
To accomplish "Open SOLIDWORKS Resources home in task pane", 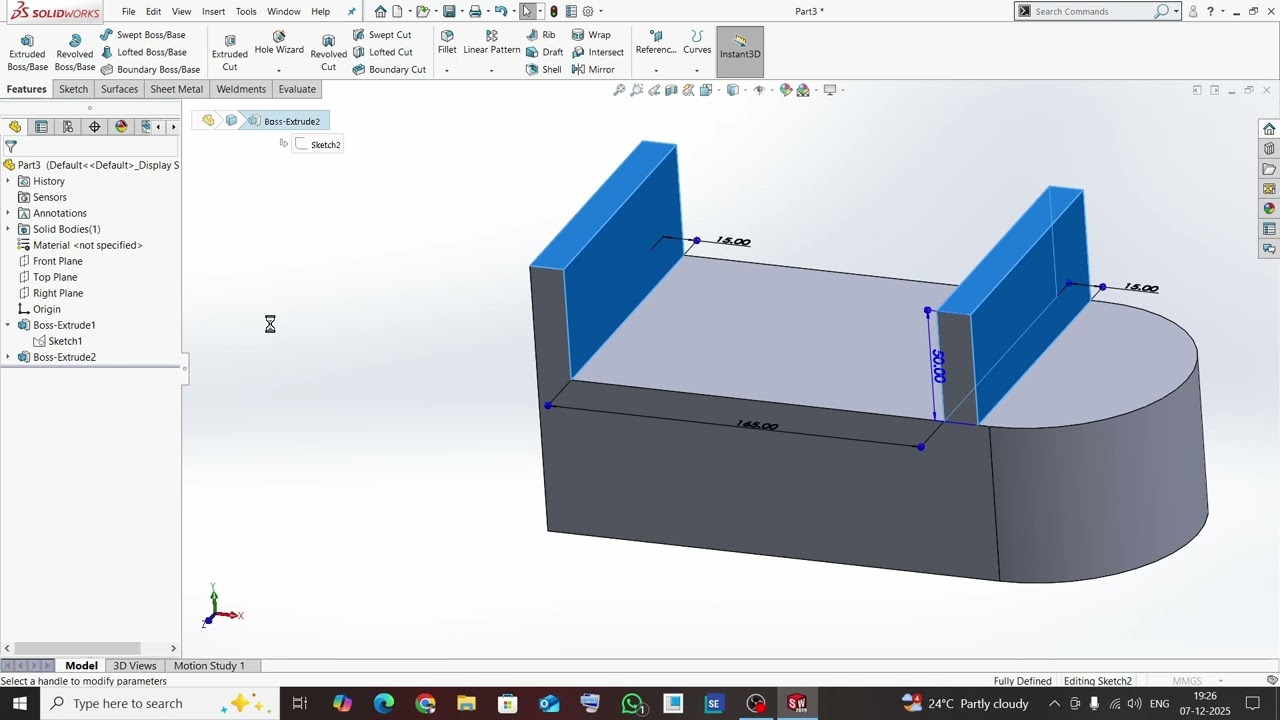I will (x=1269, y=129).
